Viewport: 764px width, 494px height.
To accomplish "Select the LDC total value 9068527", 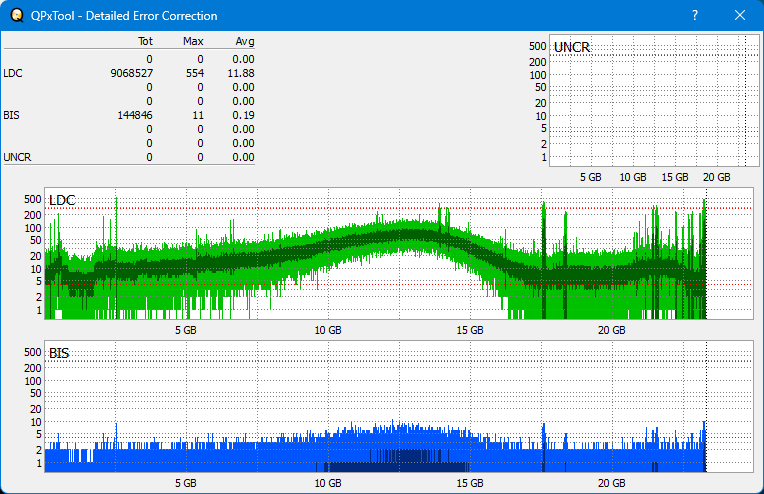I will 132,73.
